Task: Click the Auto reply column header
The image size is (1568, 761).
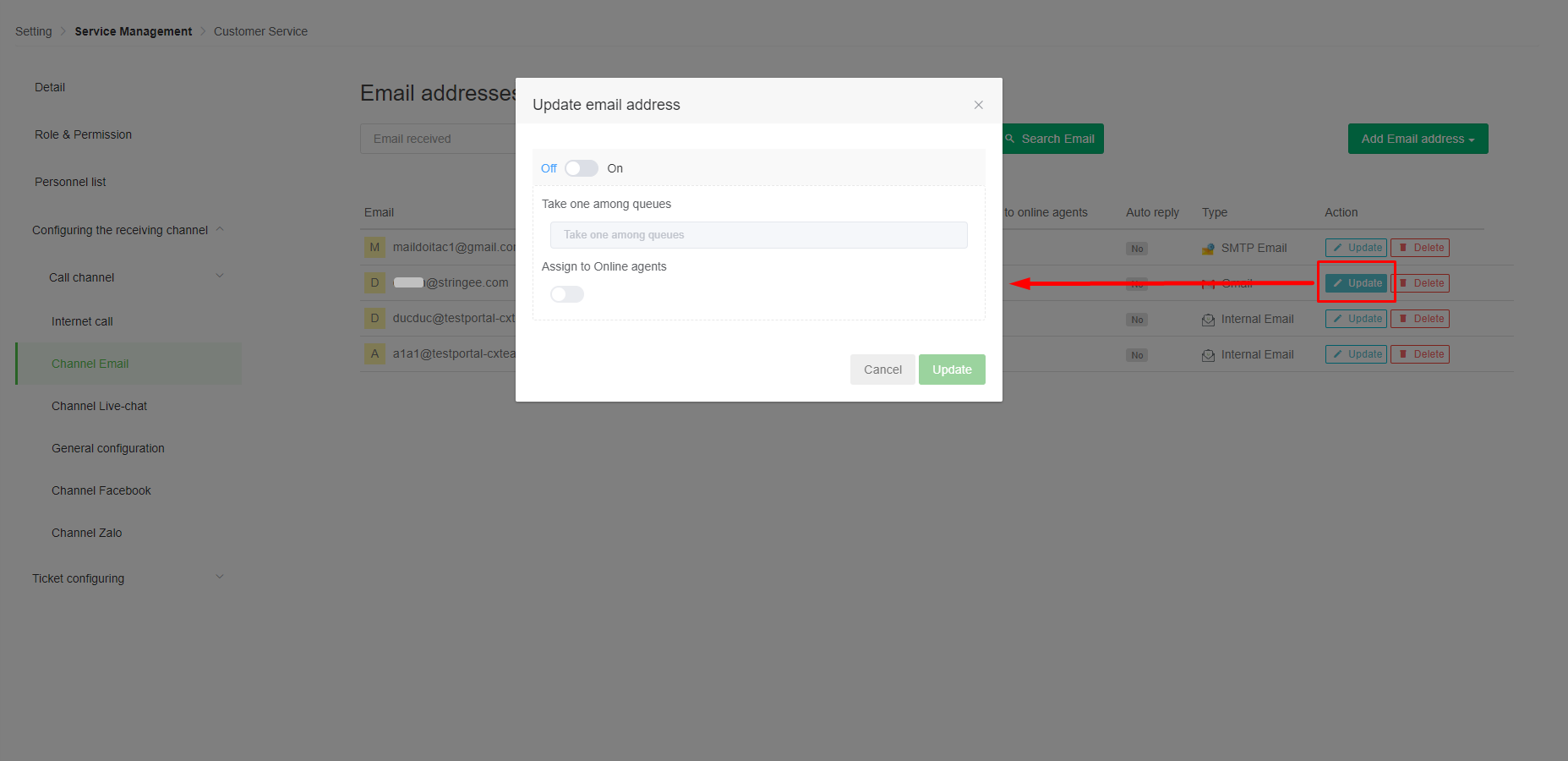Action: point(1152,212)
